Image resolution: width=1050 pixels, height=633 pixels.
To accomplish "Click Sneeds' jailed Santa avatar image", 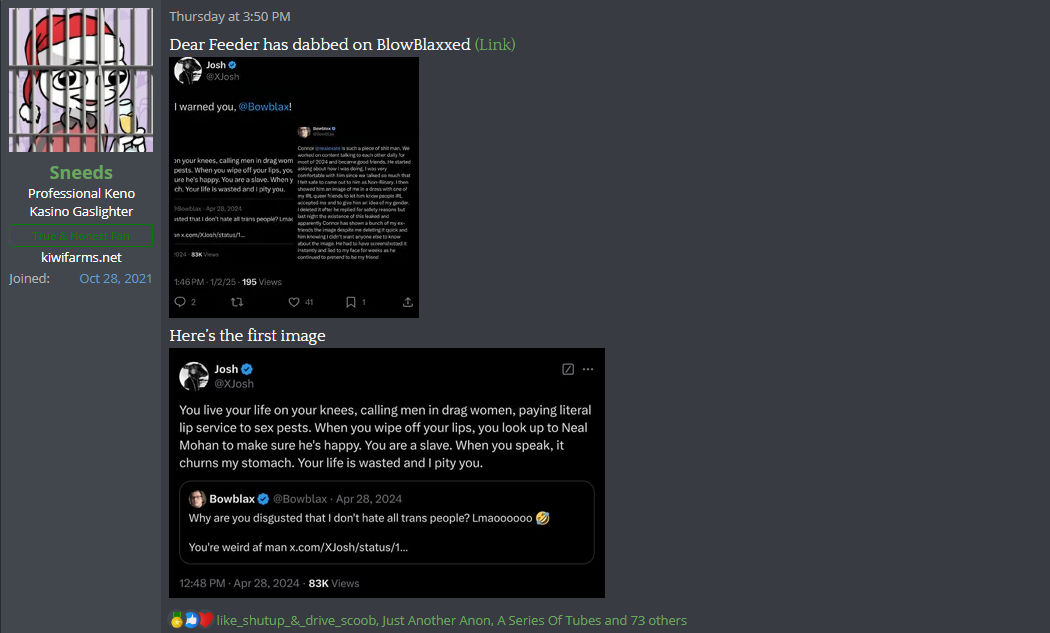I will click(x=81, y=80).
